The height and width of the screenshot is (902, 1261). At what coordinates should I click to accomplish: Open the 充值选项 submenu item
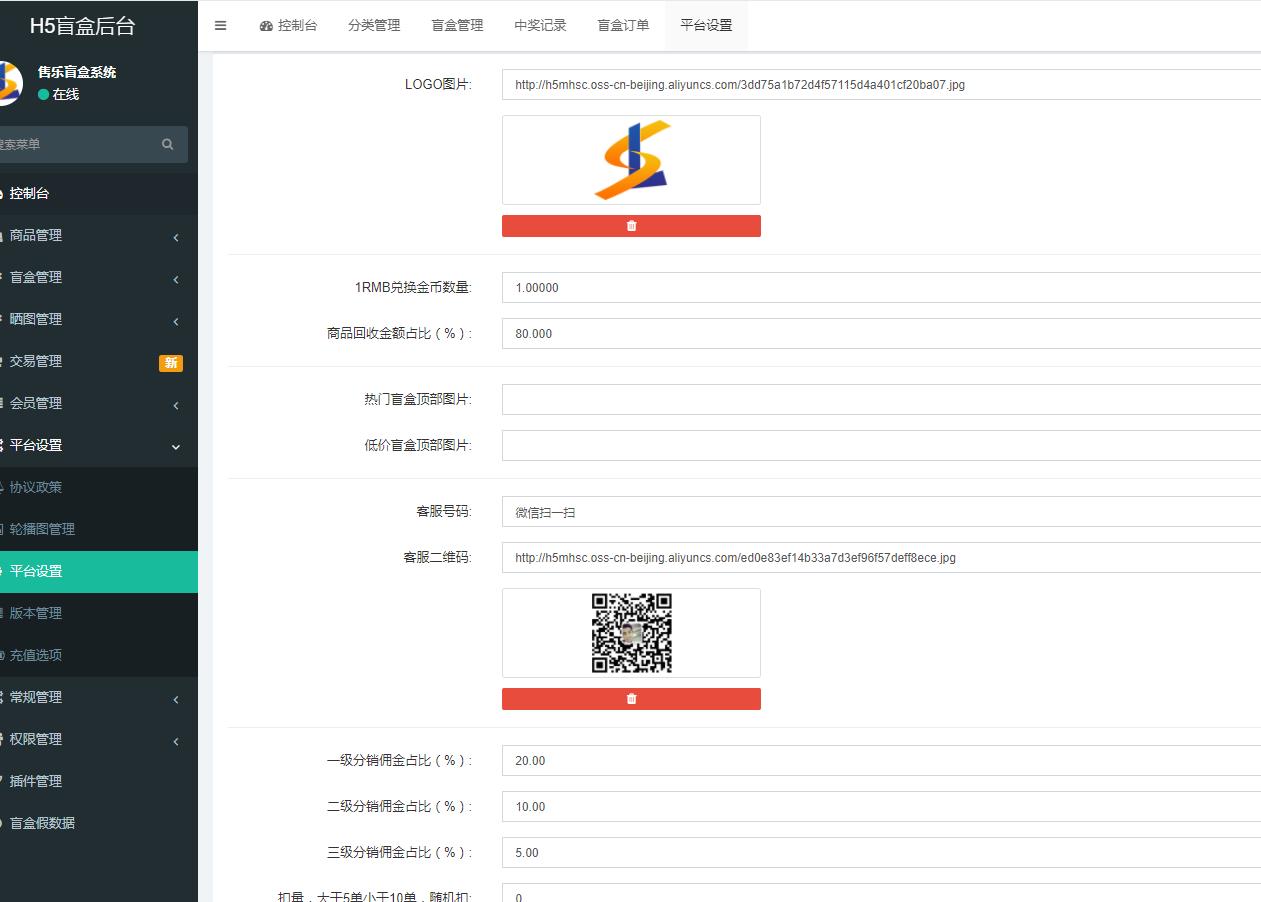99,656
